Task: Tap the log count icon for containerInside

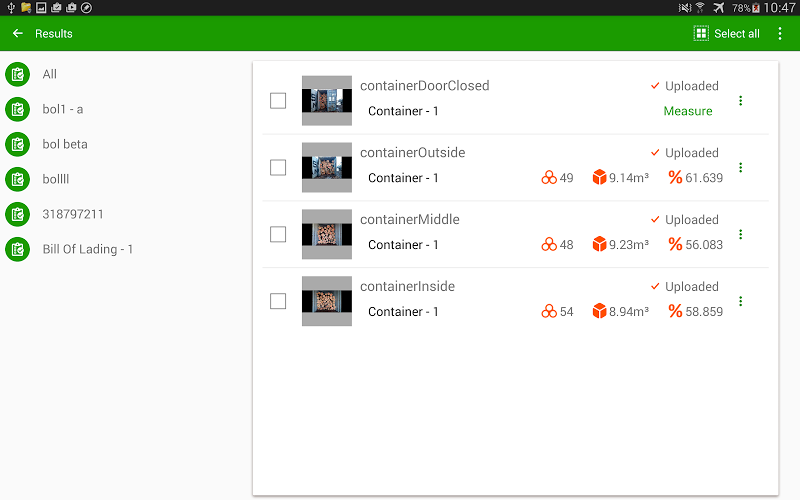Action: pyautogui.click(x=549, y=311)
